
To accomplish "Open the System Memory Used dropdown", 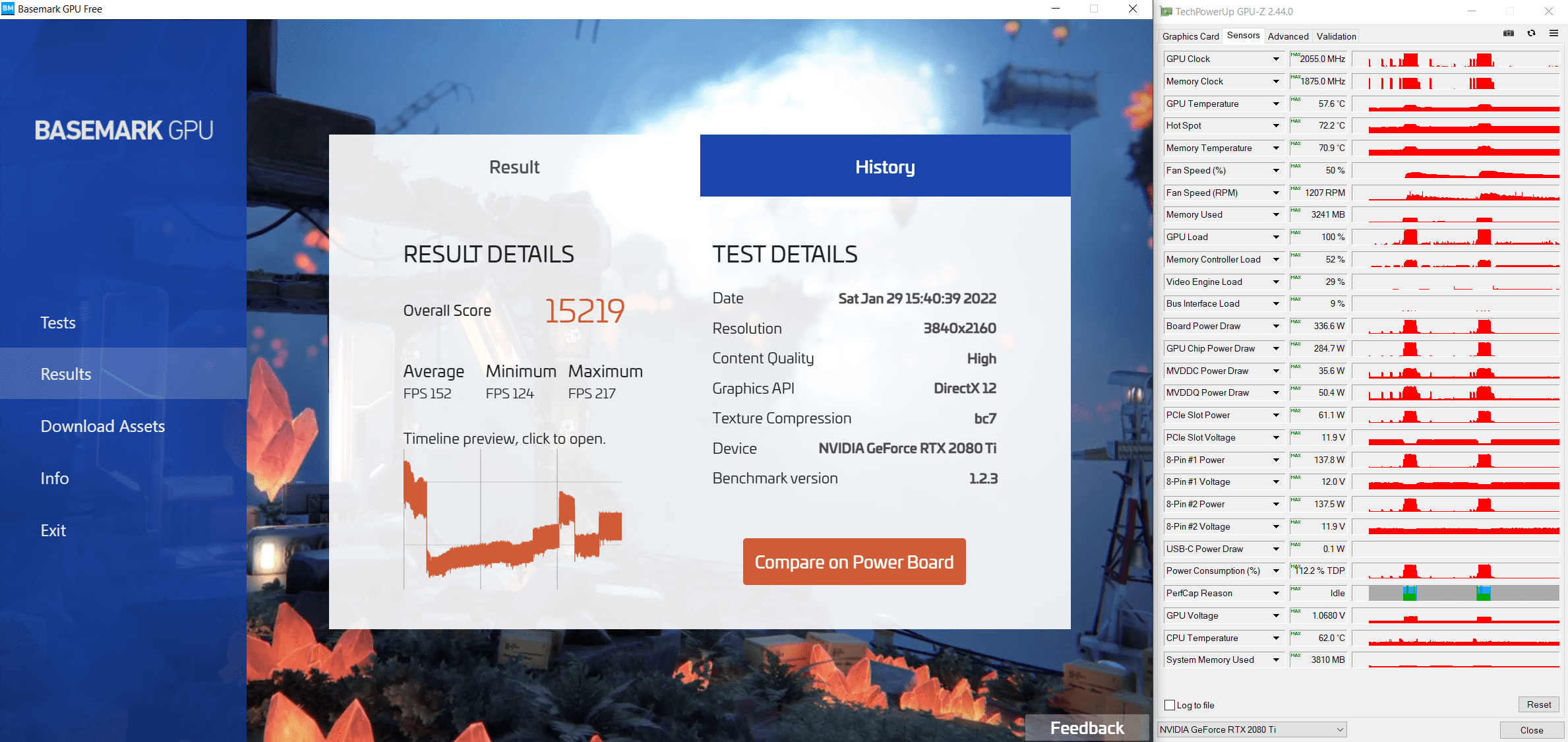I will pyautogui.click(x=1276, y=660).
